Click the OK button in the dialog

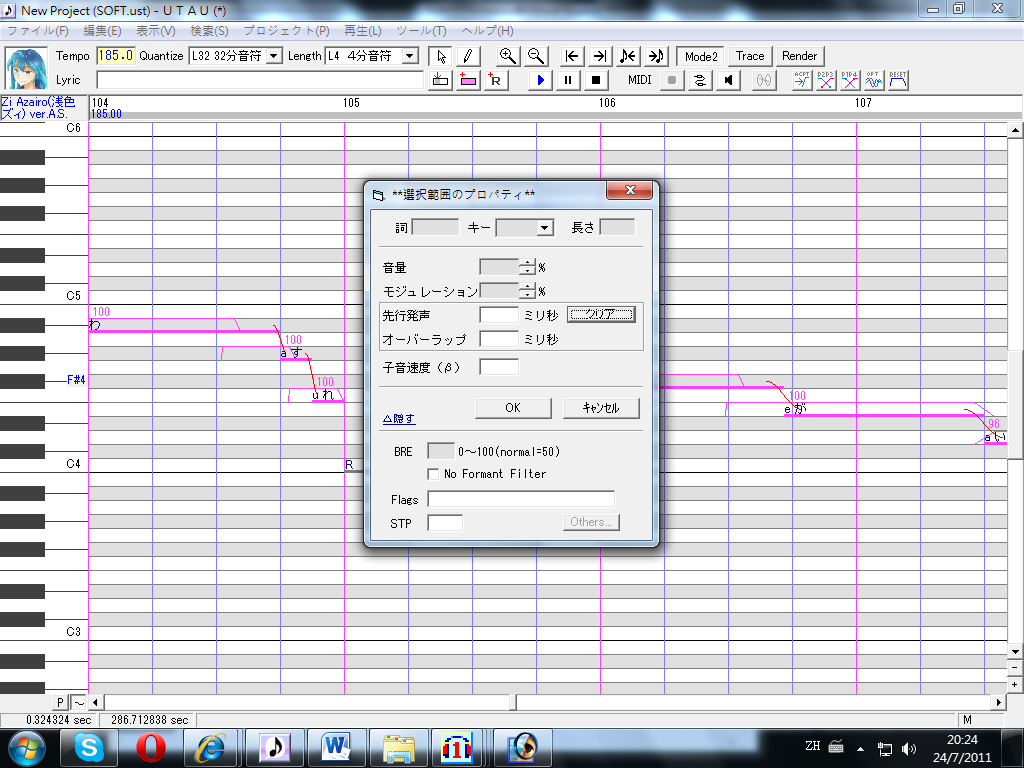513,408
